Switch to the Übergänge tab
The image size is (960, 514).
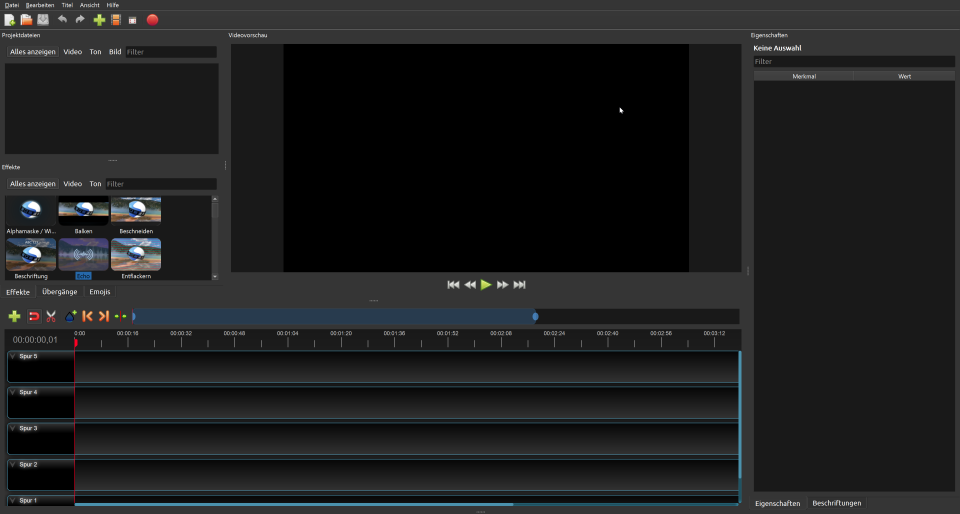pos(60,292)
